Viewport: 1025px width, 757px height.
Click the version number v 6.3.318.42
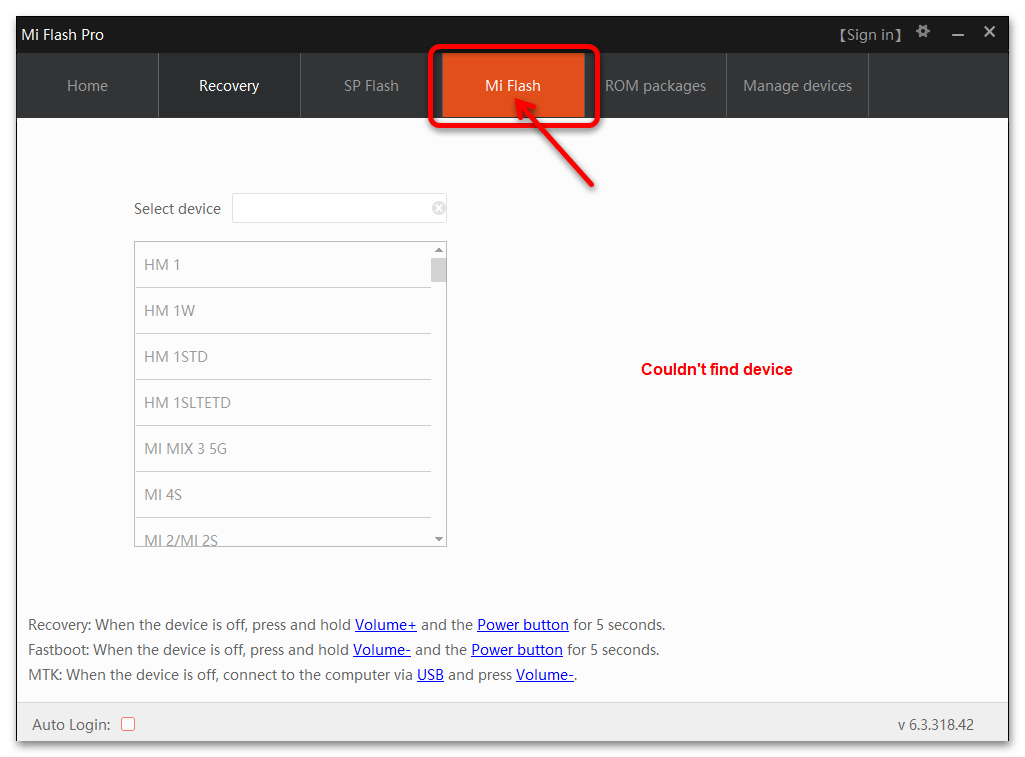click(935, 724)
